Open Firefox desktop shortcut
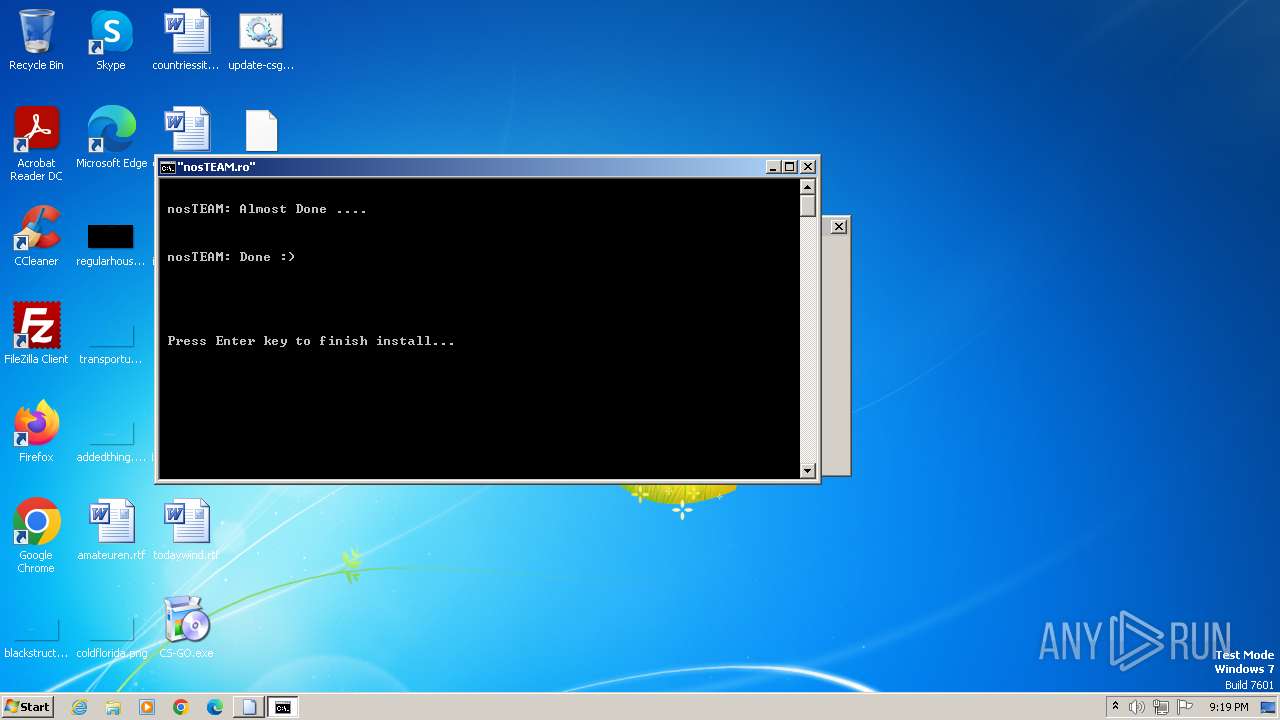The width and height of the screenshot is (1280, 720). coord(36,432)
